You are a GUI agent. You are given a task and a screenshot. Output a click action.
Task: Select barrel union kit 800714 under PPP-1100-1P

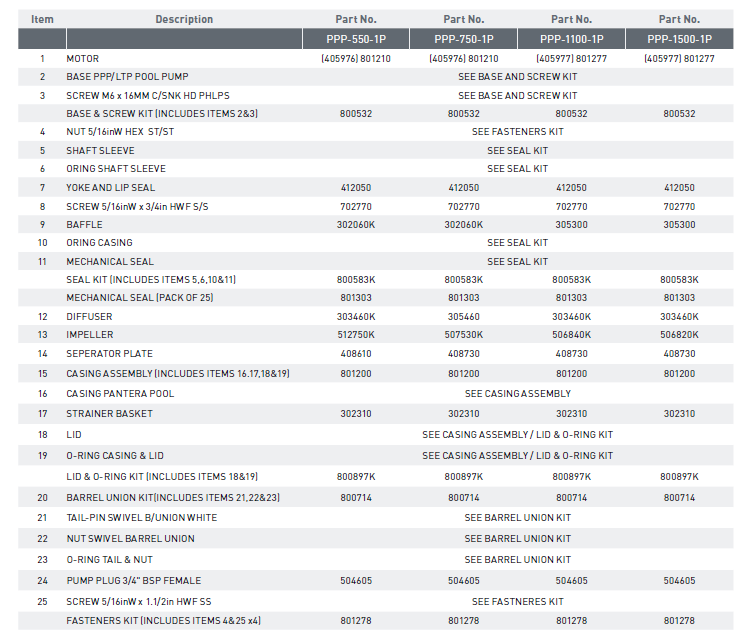click(x=571, y=498)
